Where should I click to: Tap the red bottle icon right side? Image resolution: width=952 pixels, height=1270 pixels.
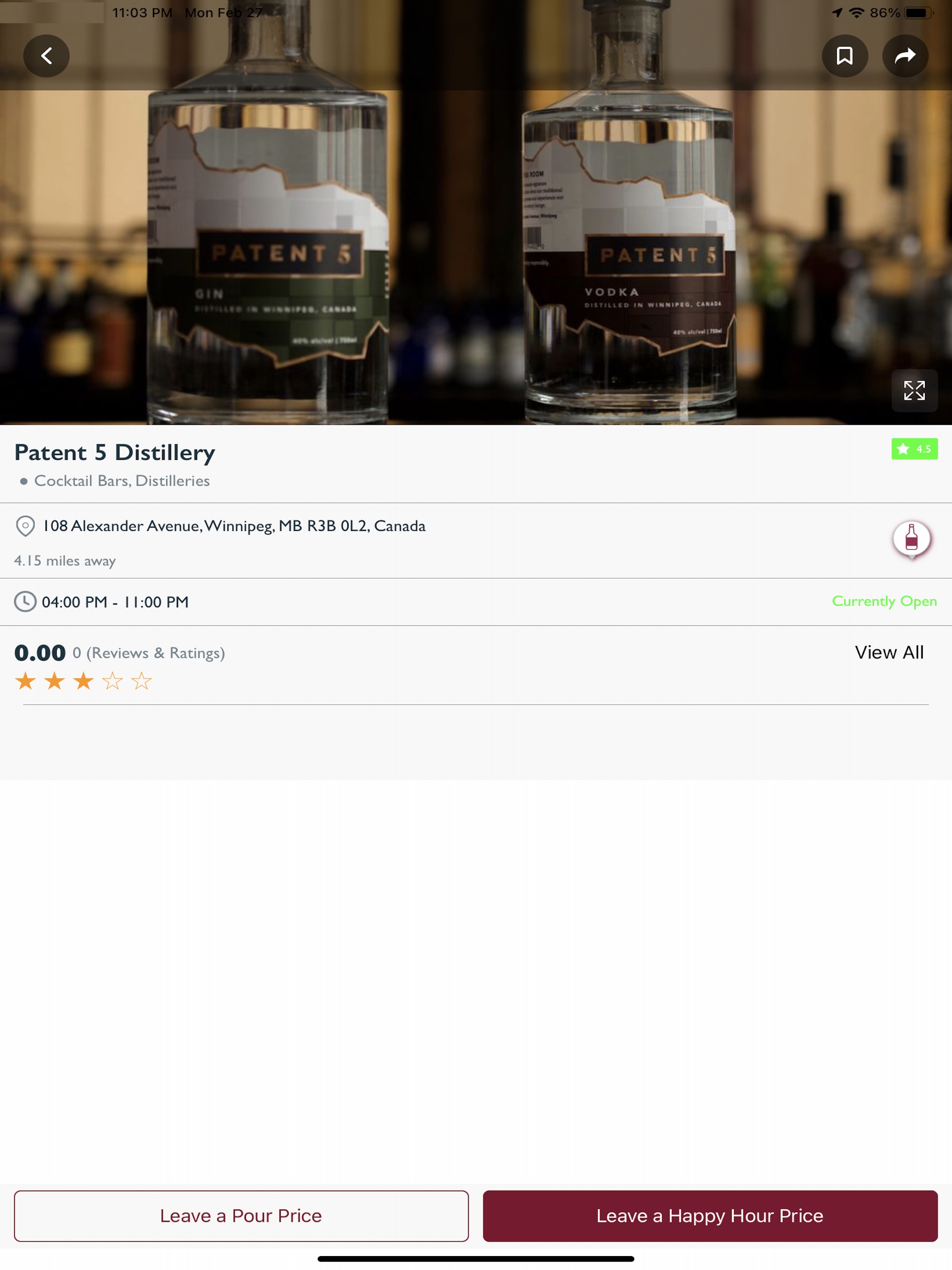pyautogui.click(x=911, y=538)
